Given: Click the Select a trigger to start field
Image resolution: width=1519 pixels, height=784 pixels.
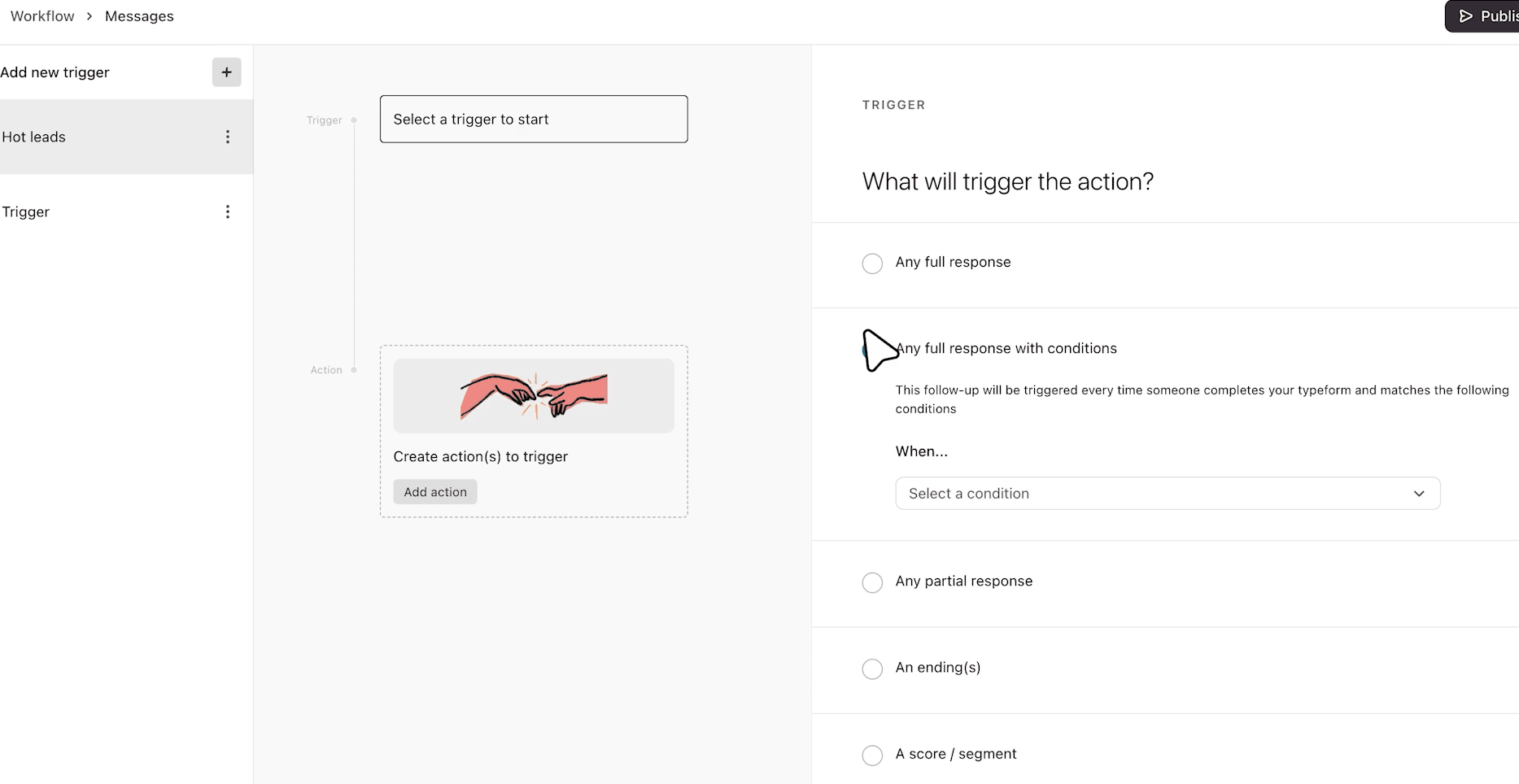Looking at the screenshot, I should coord(533,119).
